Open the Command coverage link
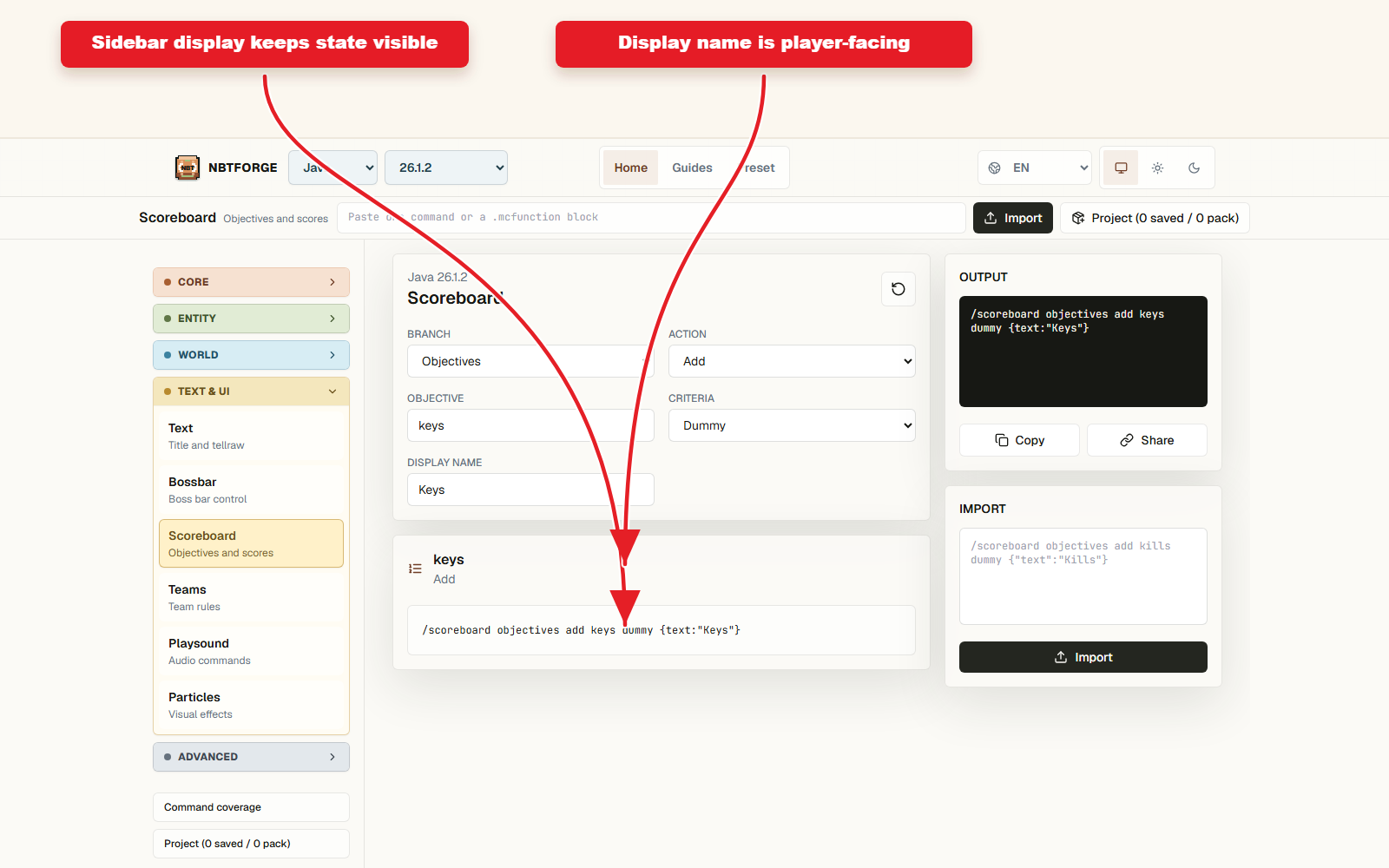Image resolution: width=1389 pixels, height=868 pixels. (x=251, y=807)
